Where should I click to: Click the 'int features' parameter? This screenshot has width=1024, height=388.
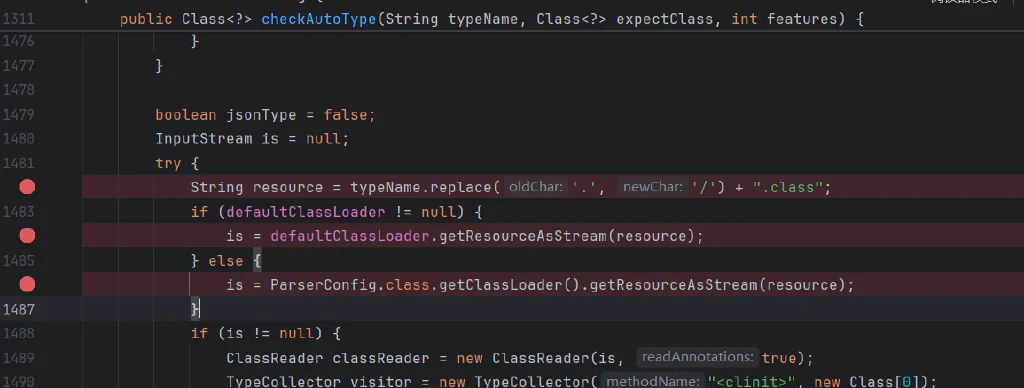point(784,19)
